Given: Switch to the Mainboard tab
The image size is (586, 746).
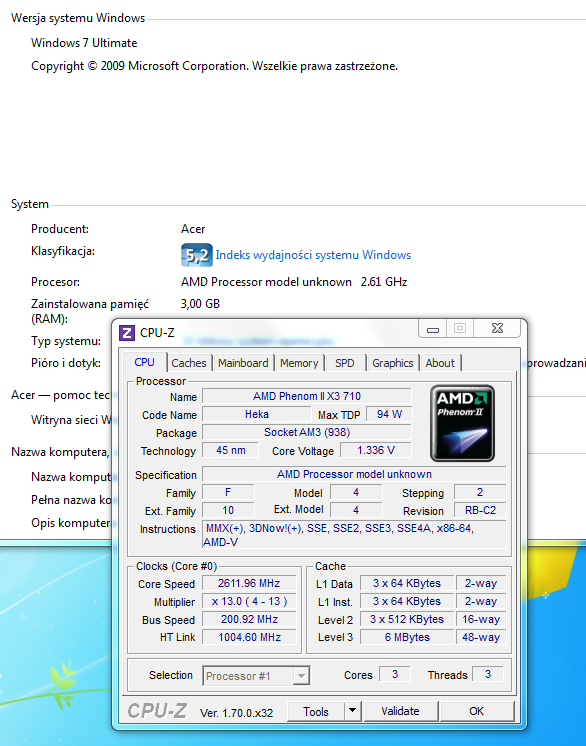Looking at the screenshot, I should 243,363.
